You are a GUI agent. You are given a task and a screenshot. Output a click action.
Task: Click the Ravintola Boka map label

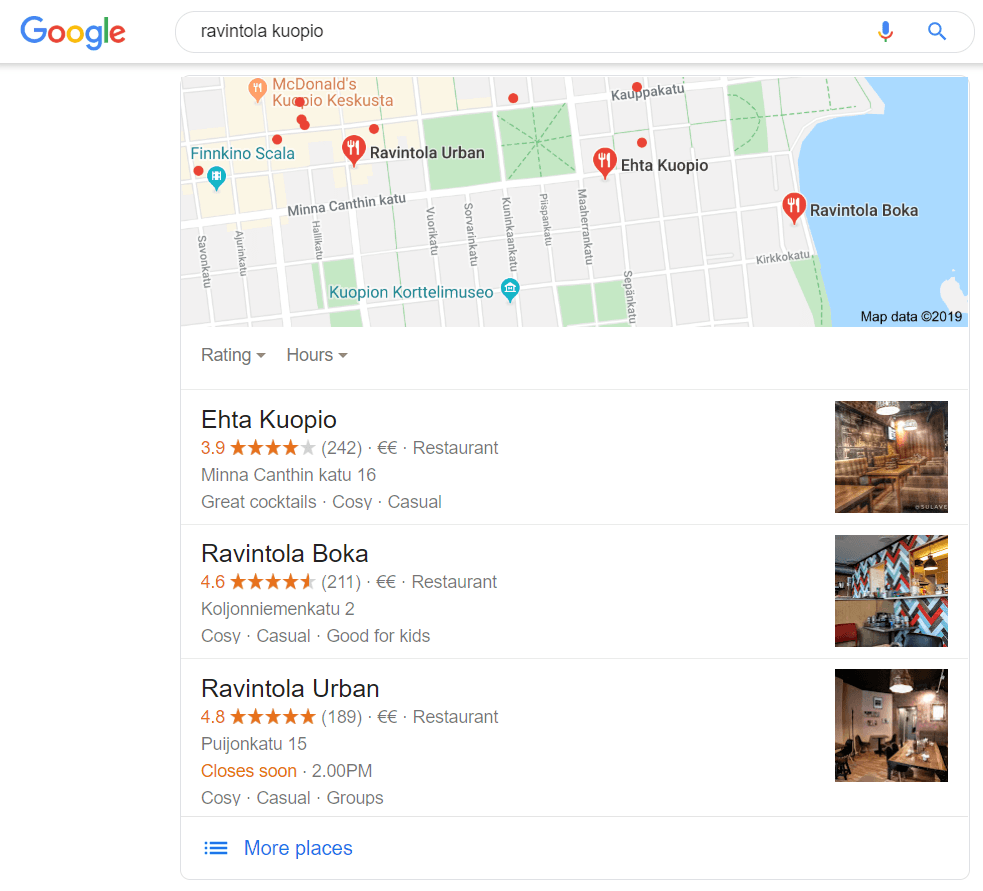[x=864, y=210]
